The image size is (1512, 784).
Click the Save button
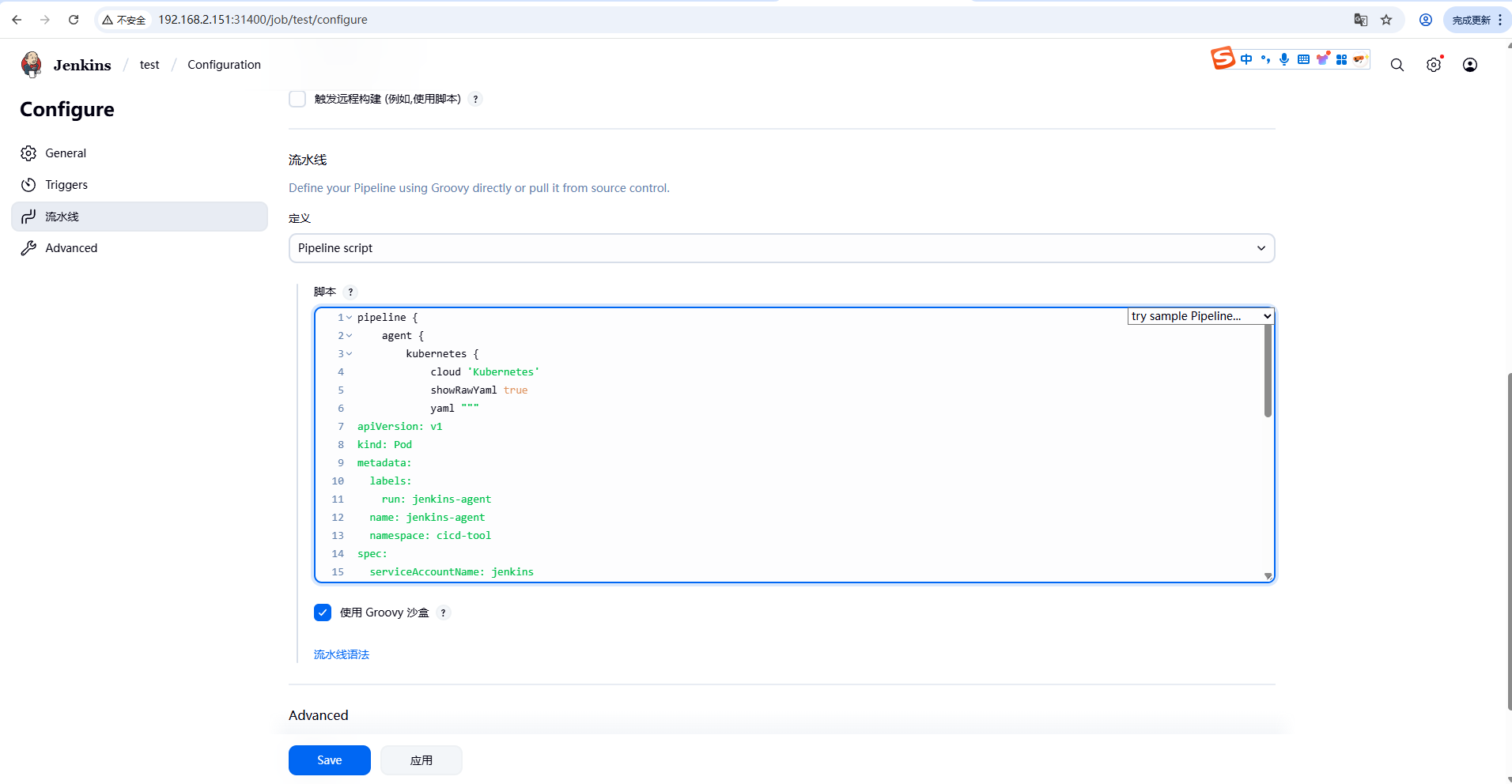click(329, 760)
